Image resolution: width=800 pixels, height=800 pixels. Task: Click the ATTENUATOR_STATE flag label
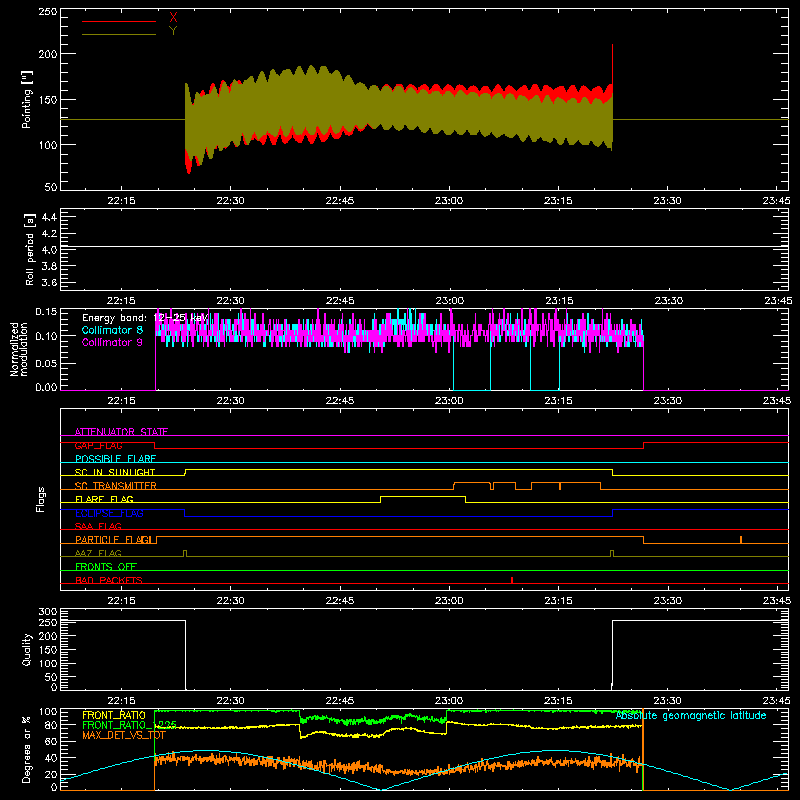point(121,432)
